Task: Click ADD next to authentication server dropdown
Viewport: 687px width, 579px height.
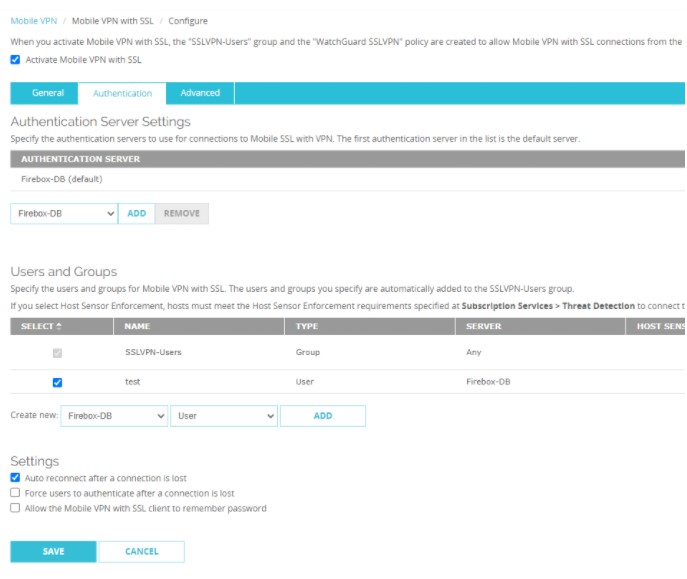Action: coord(137,213)
